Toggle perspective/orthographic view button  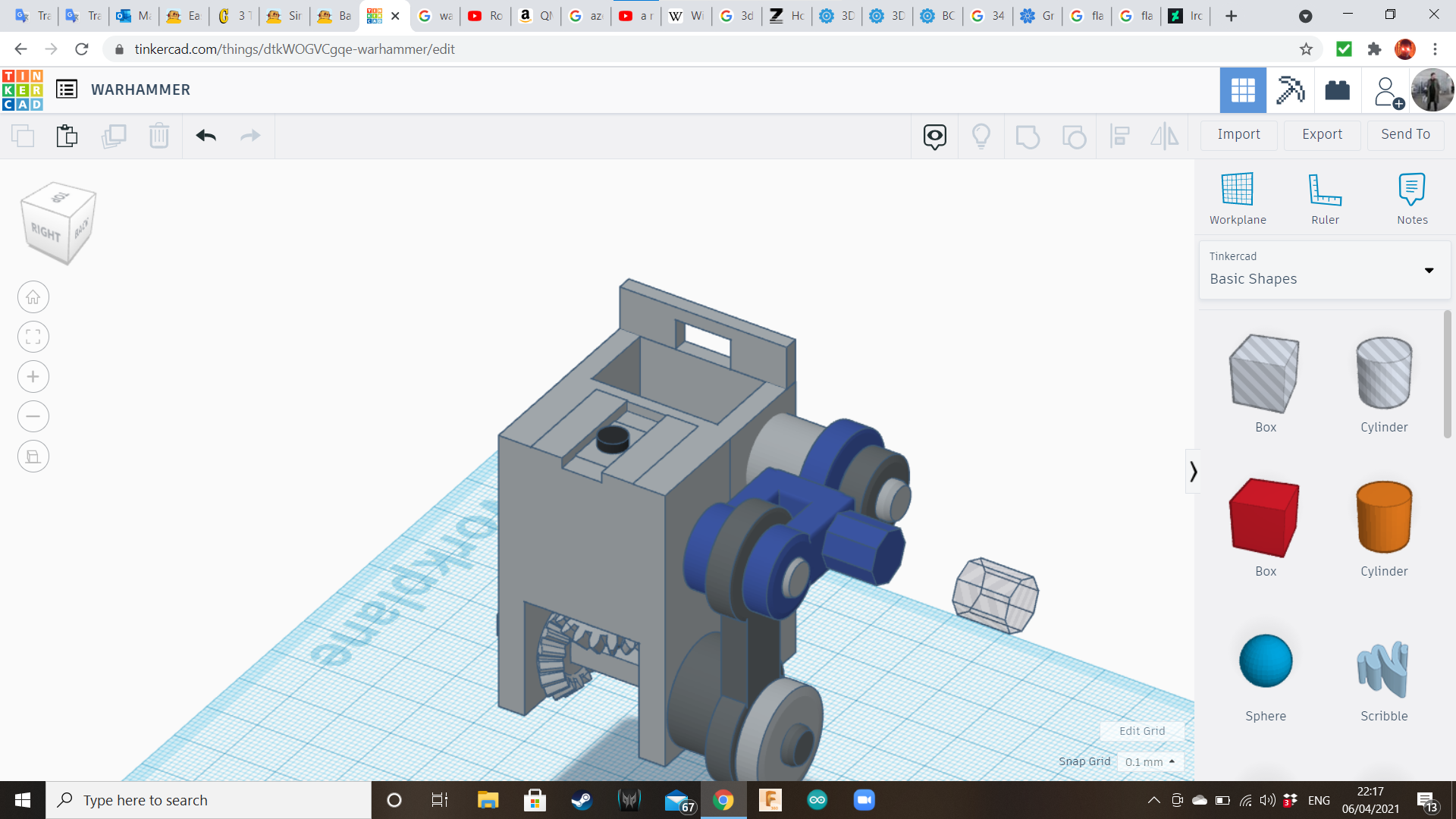tap(33, 457)
